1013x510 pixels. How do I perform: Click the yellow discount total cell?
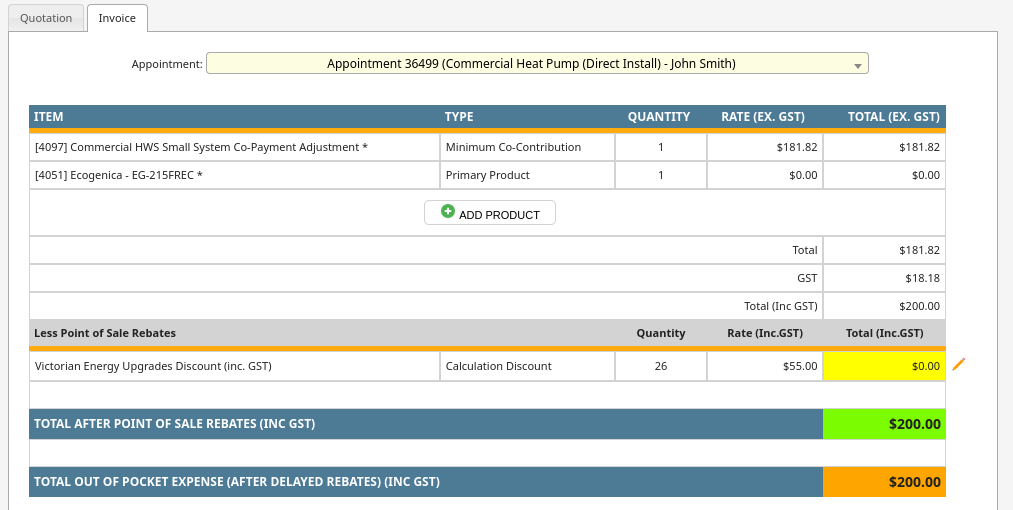point(884,366)
